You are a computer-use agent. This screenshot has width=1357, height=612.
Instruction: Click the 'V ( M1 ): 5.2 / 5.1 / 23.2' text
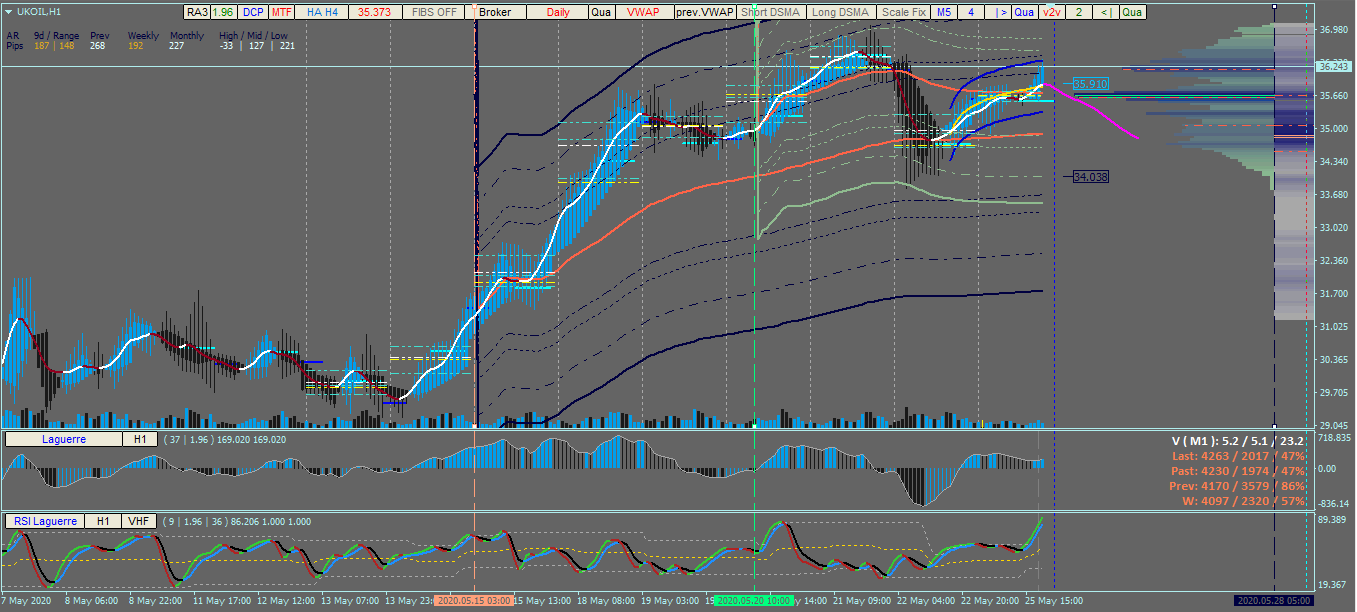tap(1238, 440)
